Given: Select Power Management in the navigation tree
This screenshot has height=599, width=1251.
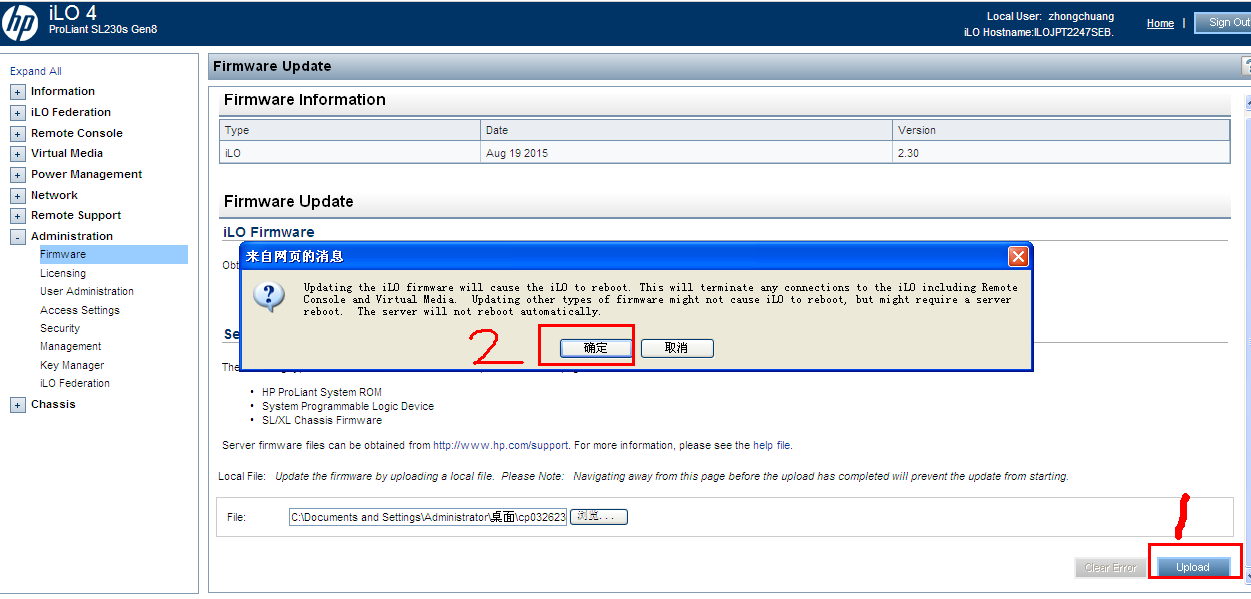Looking at the screenshot, I should point(86,174).
